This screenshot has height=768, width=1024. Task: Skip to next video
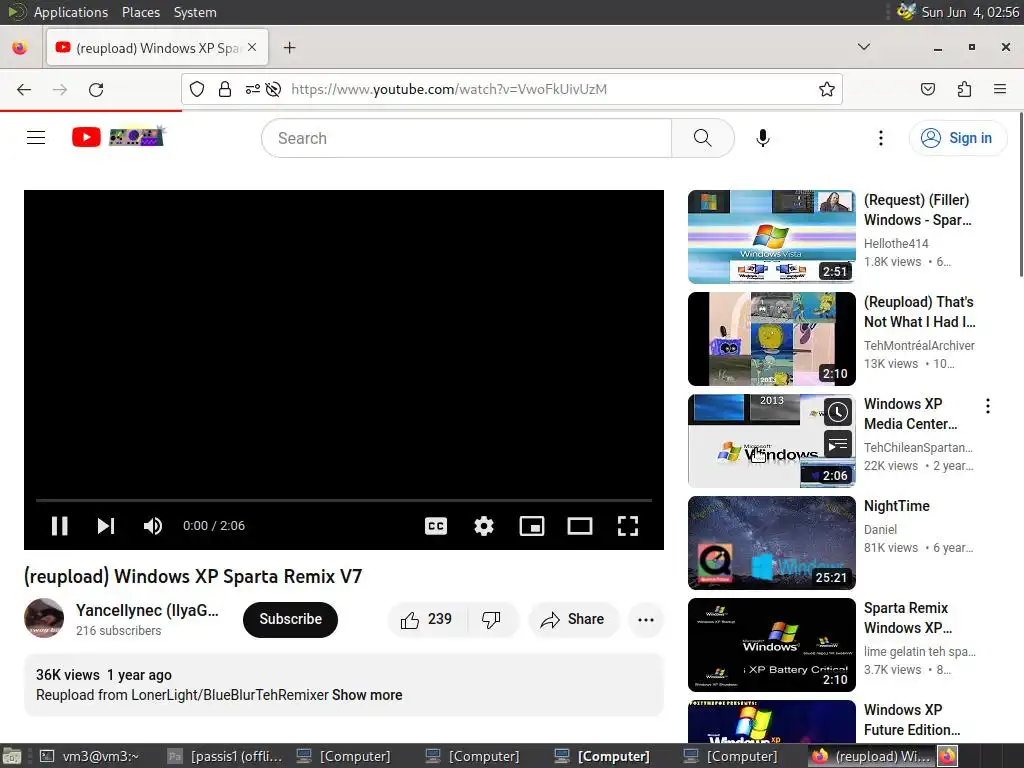tap(106, 526)
